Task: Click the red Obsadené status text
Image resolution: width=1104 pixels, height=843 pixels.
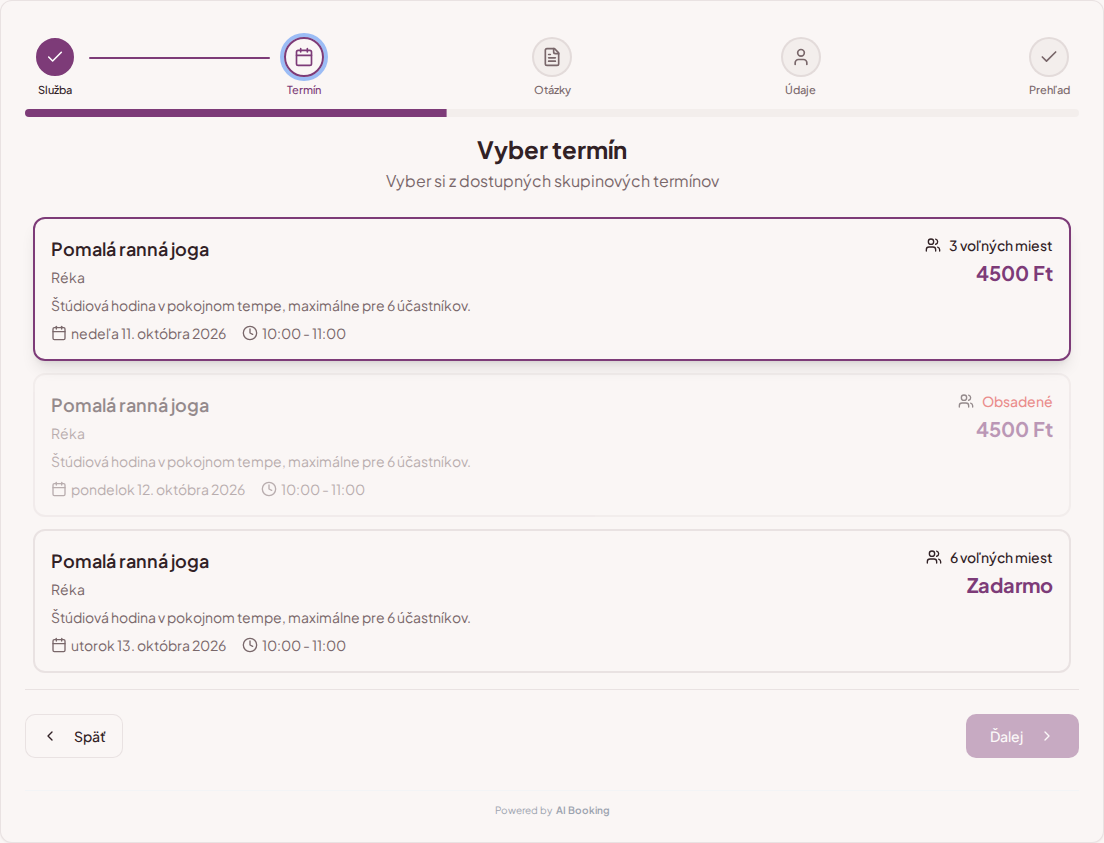Action: tap(1017, 401)
